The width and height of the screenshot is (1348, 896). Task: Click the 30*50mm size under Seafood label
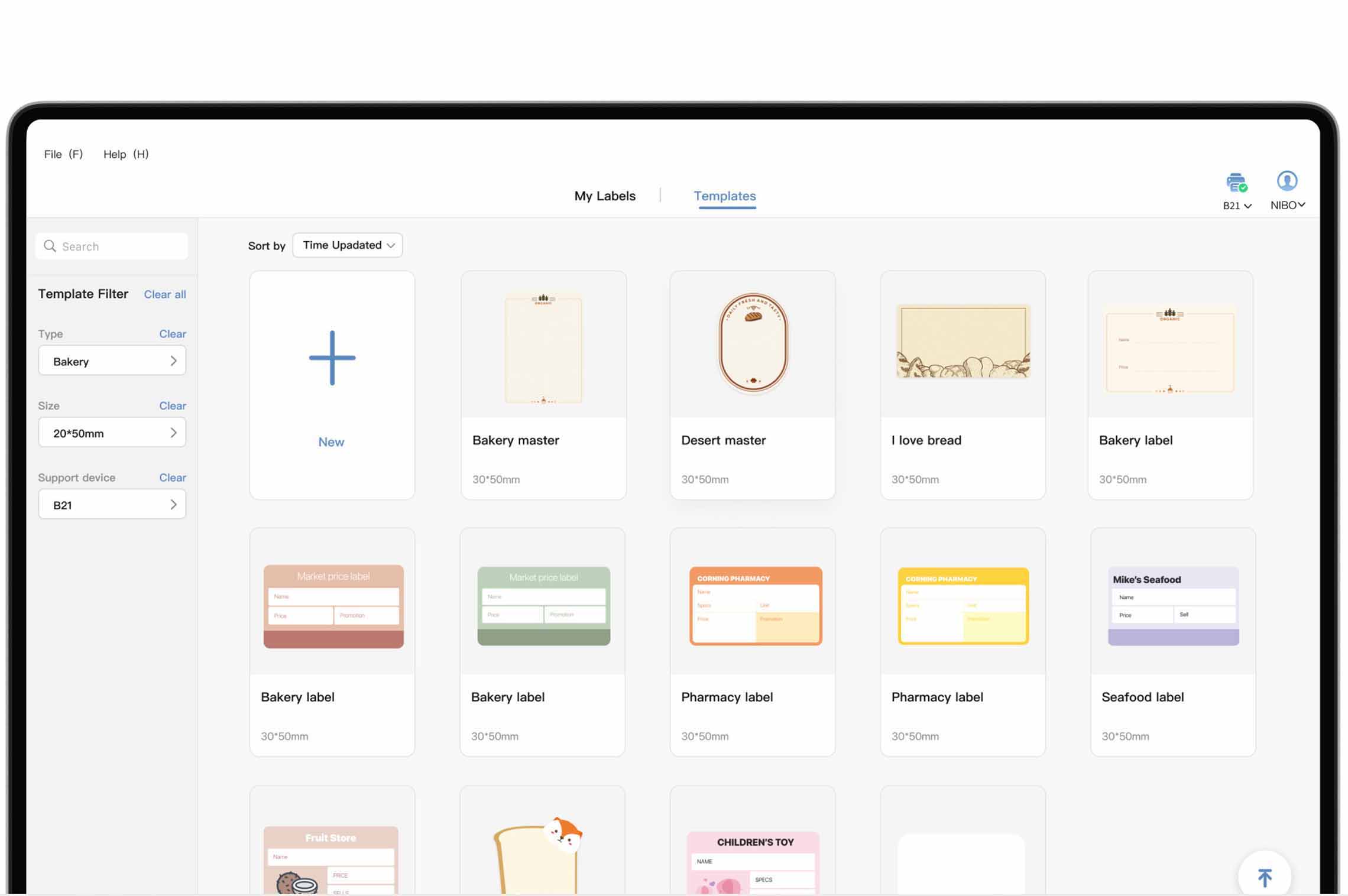click(1125, 736)
